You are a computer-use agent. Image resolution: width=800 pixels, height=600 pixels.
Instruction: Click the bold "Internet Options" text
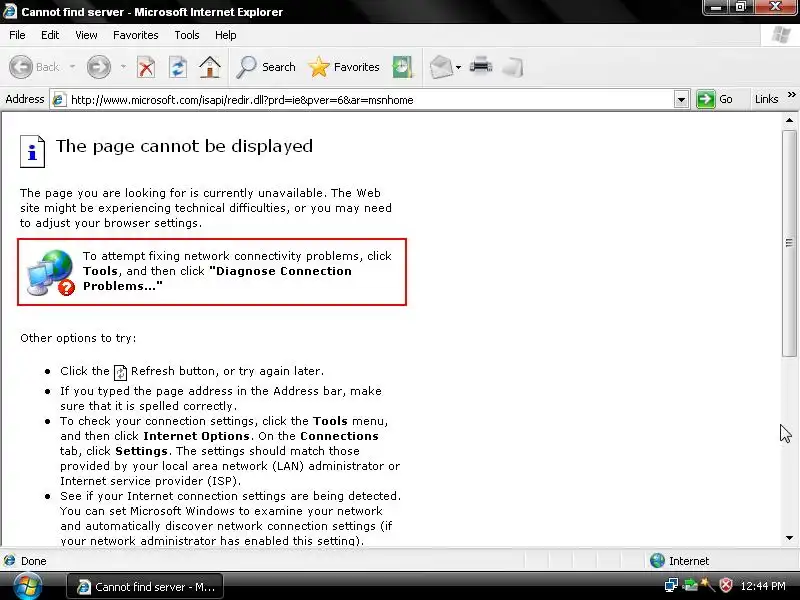coord(196,436)
